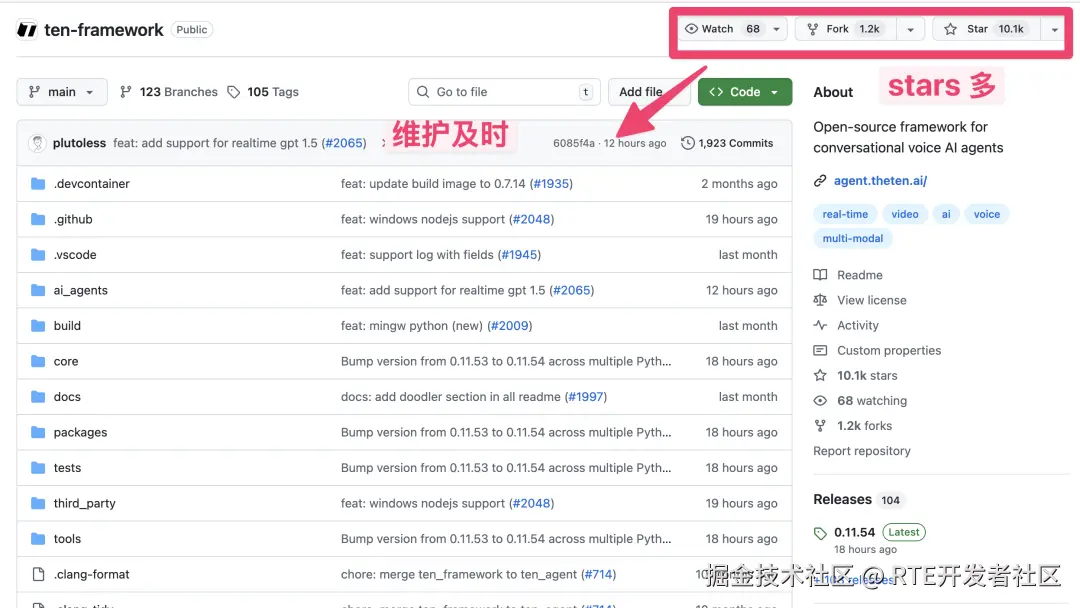Click the third_party folder icon
This screenshot has height=608, width=1080.
pyautogui.click(x=38, y=503)
